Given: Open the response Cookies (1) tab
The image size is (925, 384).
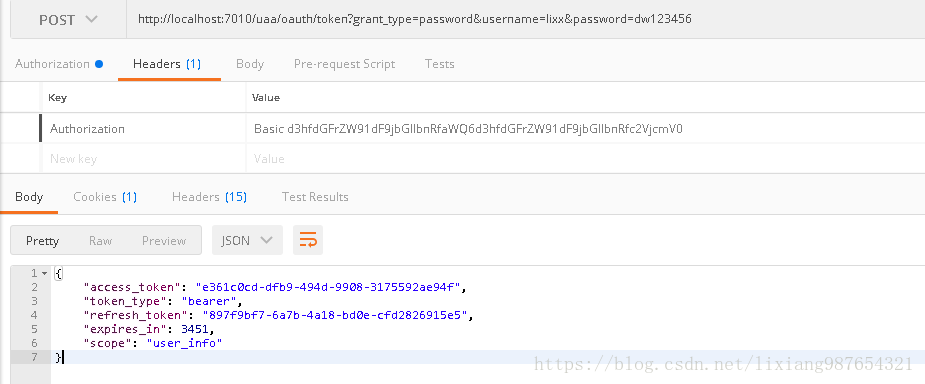Looking at the screenshot, I should point(105,197).
